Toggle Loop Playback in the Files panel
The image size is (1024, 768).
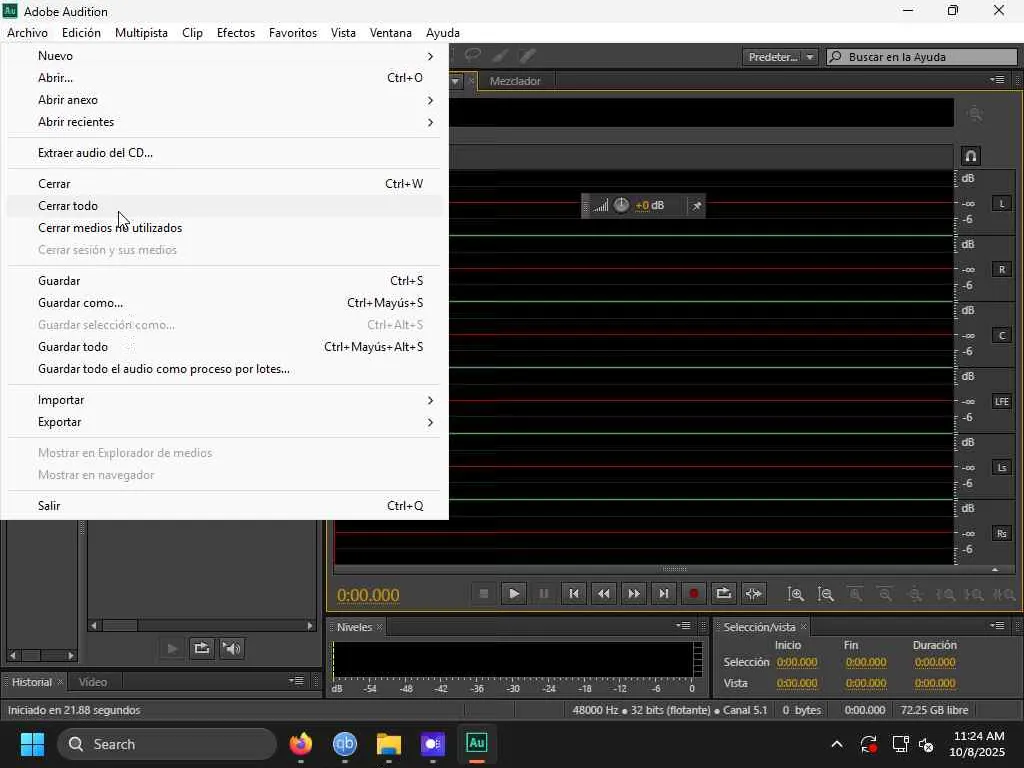click(202, 648)
